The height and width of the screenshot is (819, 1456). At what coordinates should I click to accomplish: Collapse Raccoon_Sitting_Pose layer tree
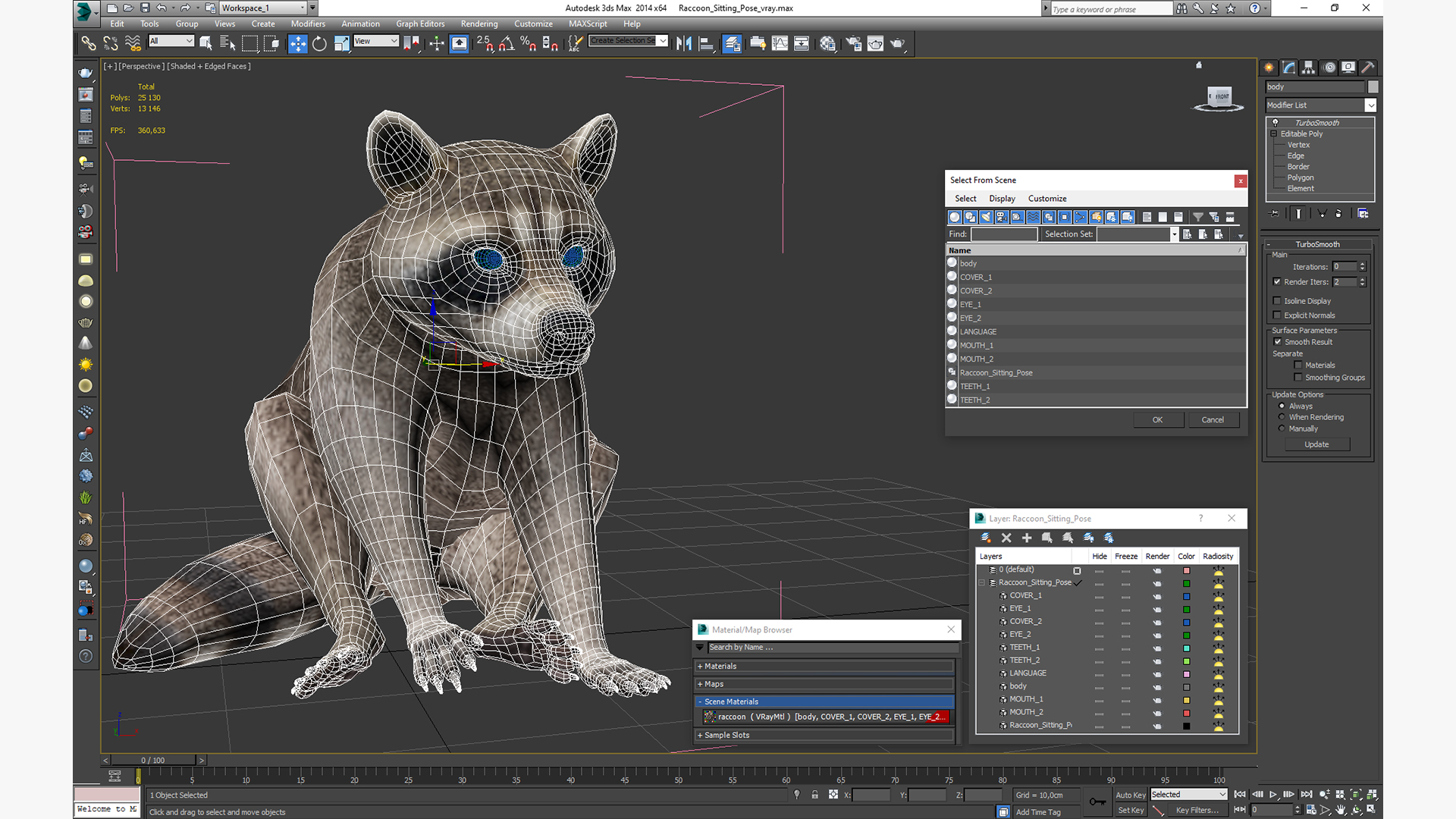pos(982,582)
